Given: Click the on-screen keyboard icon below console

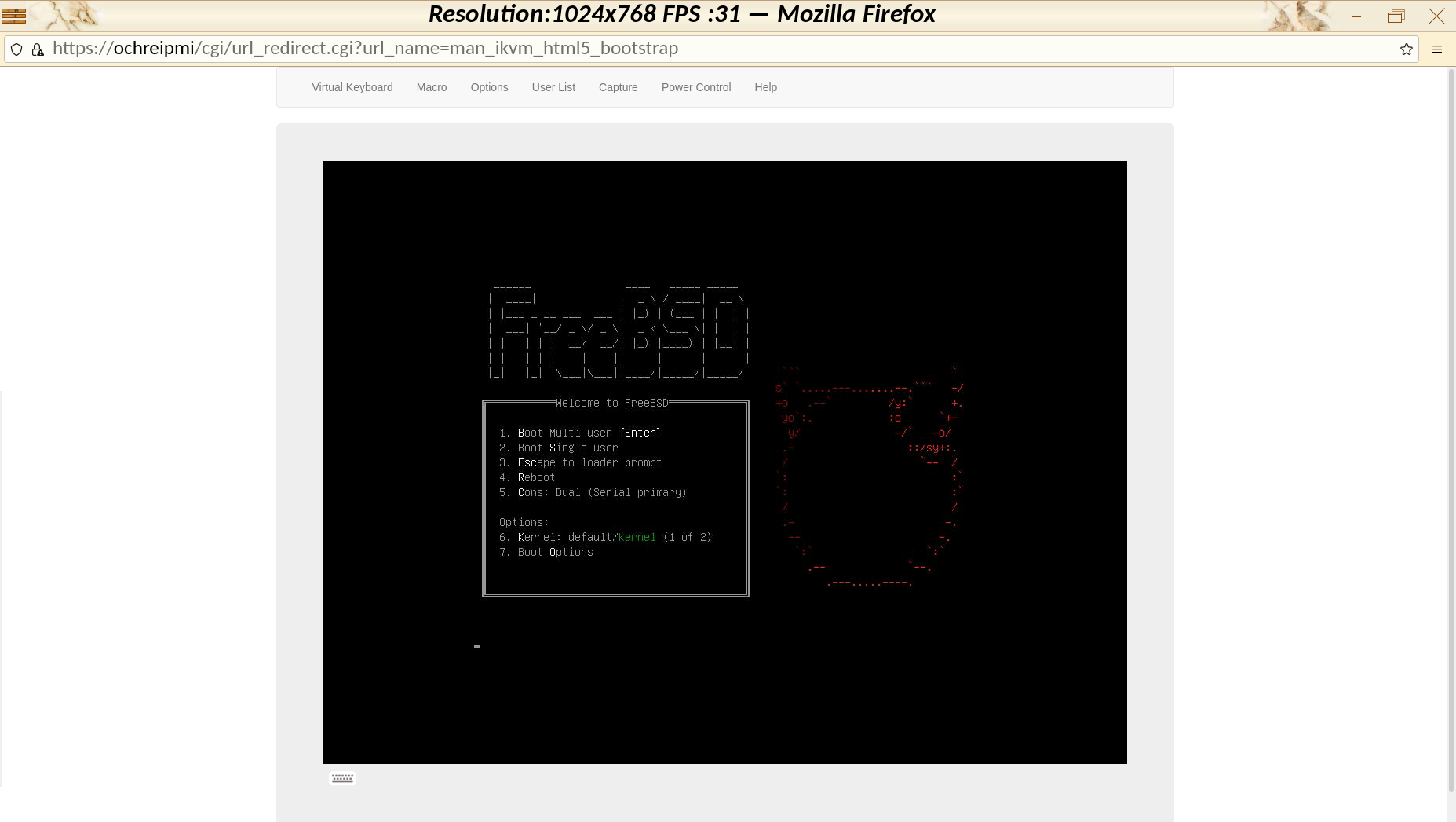Looking at the screenshot, I should (342, 778).
